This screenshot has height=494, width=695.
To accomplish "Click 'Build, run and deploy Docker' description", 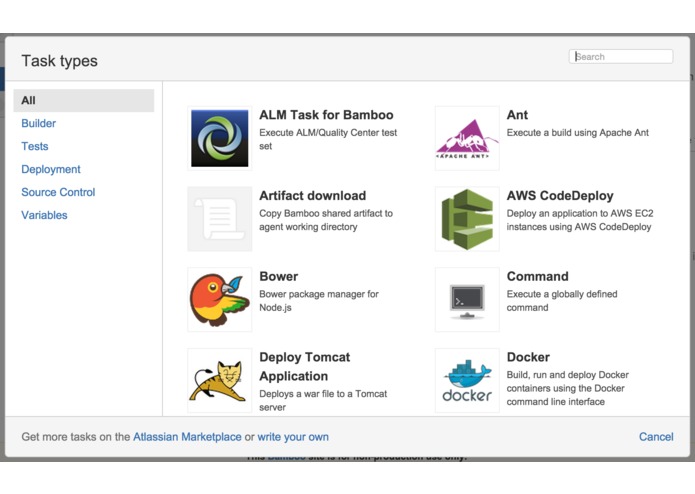I will 568,388.
